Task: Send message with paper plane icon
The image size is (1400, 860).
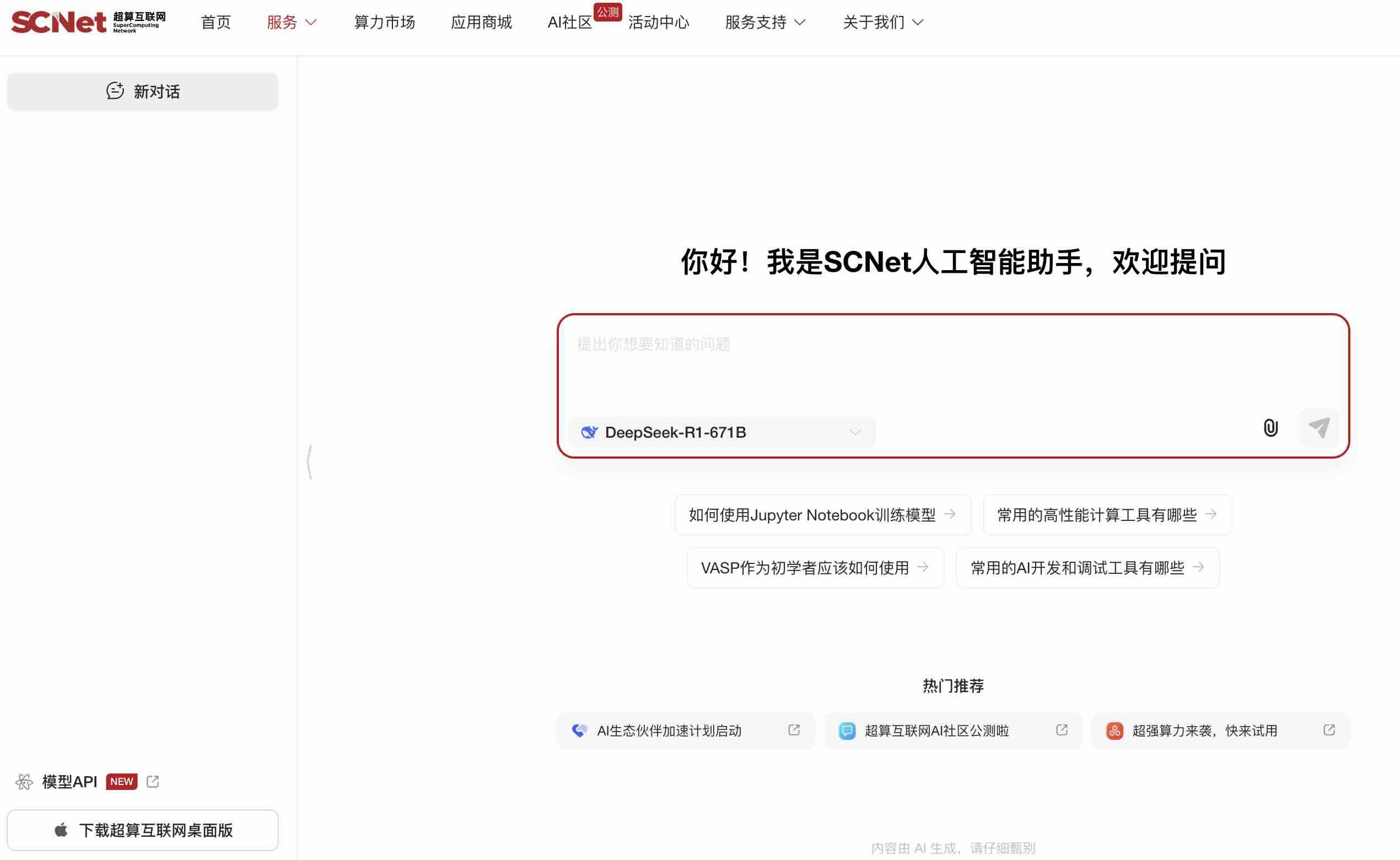Action: tap(1318, 428)
